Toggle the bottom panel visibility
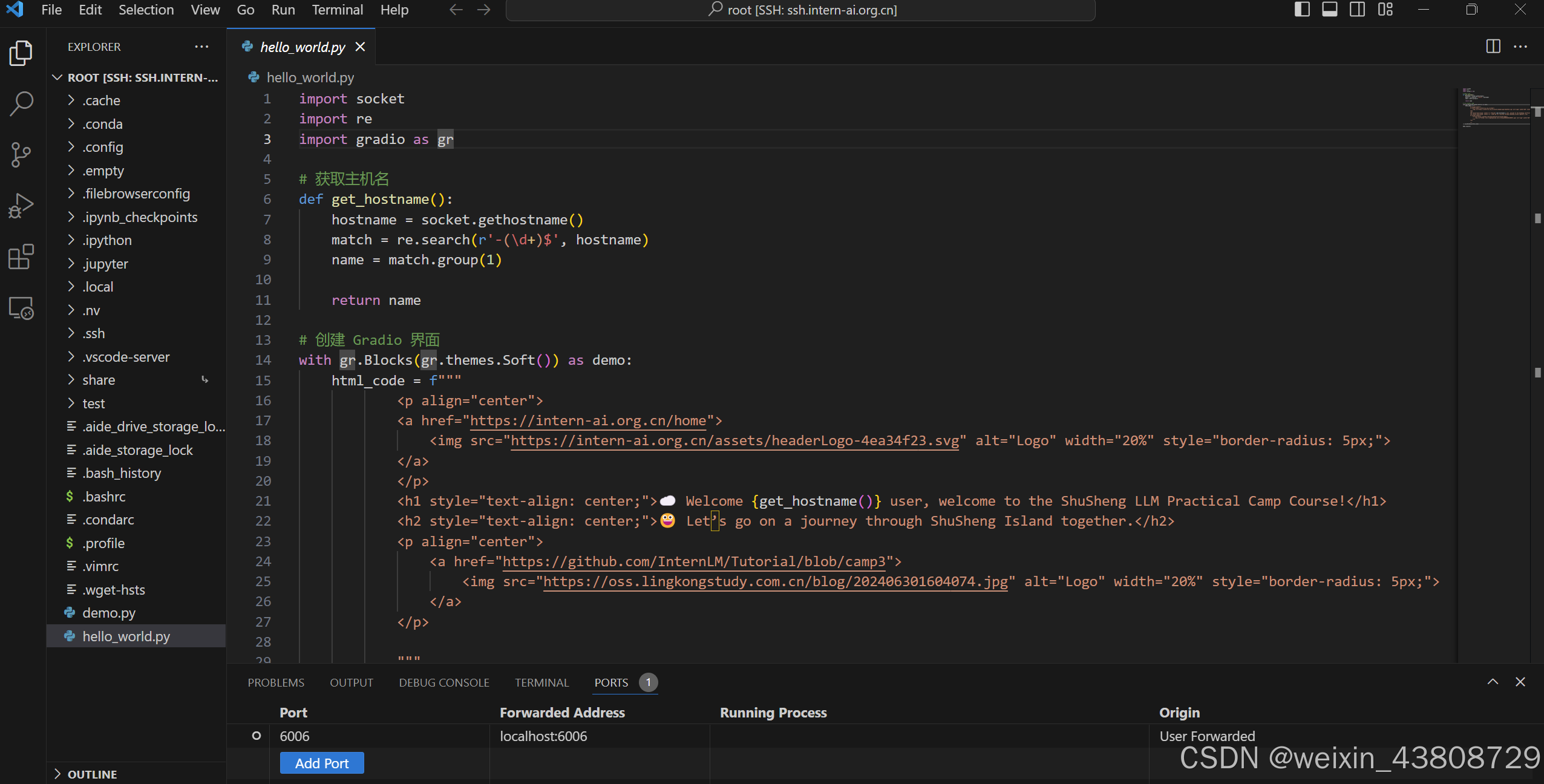 pos(1329,10)
